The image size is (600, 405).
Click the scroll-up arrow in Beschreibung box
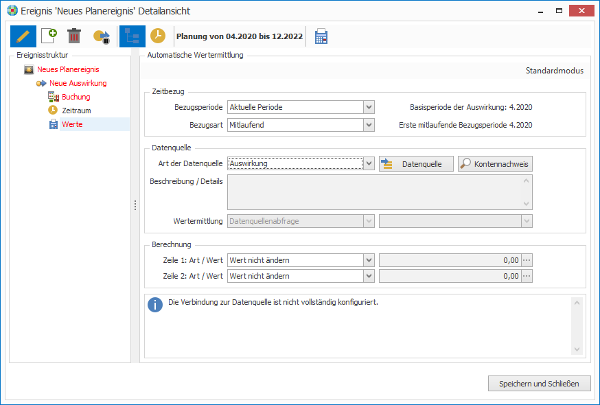[x=527, y=181]
